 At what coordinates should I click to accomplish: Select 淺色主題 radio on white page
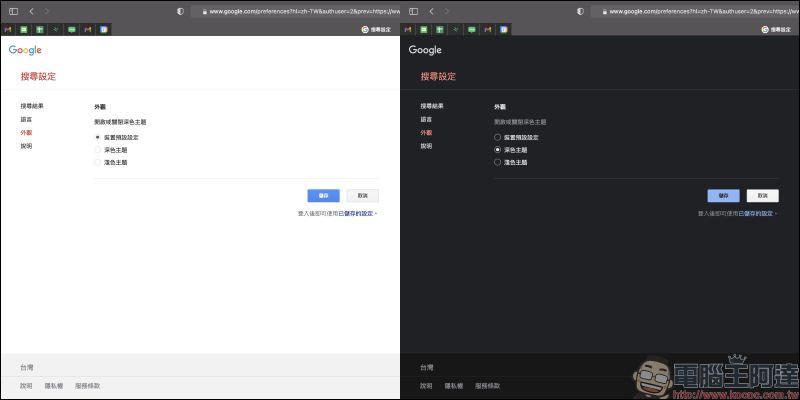[x=97, y=162]
